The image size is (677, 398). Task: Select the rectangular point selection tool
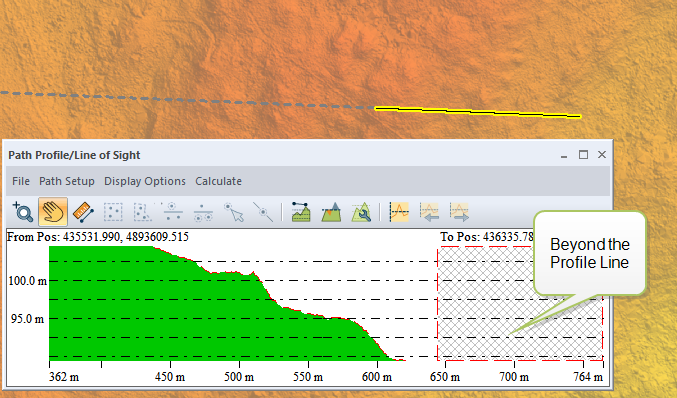[x=113, y=212]
